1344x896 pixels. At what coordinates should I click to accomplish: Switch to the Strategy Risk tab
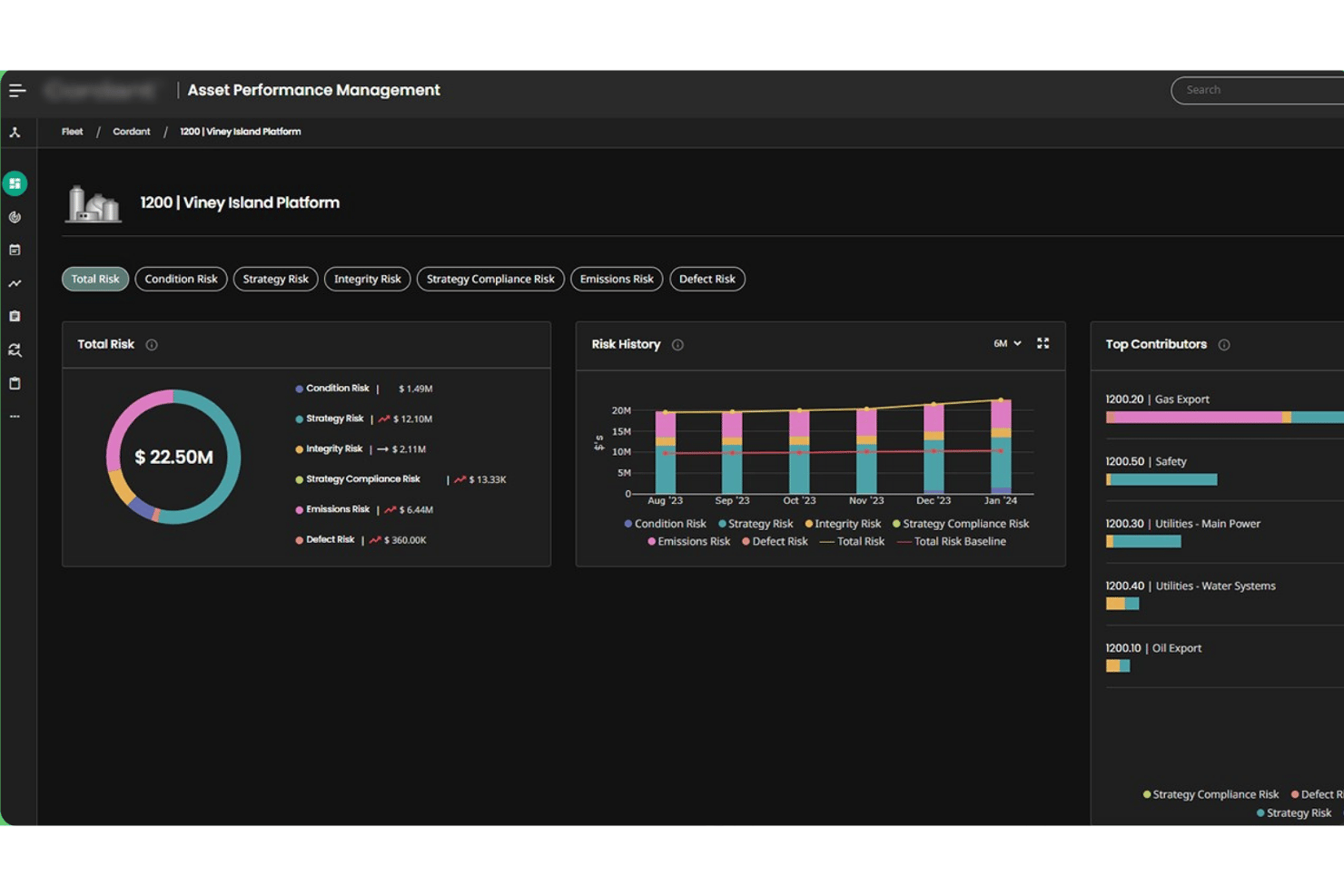(x=275, y=279)
